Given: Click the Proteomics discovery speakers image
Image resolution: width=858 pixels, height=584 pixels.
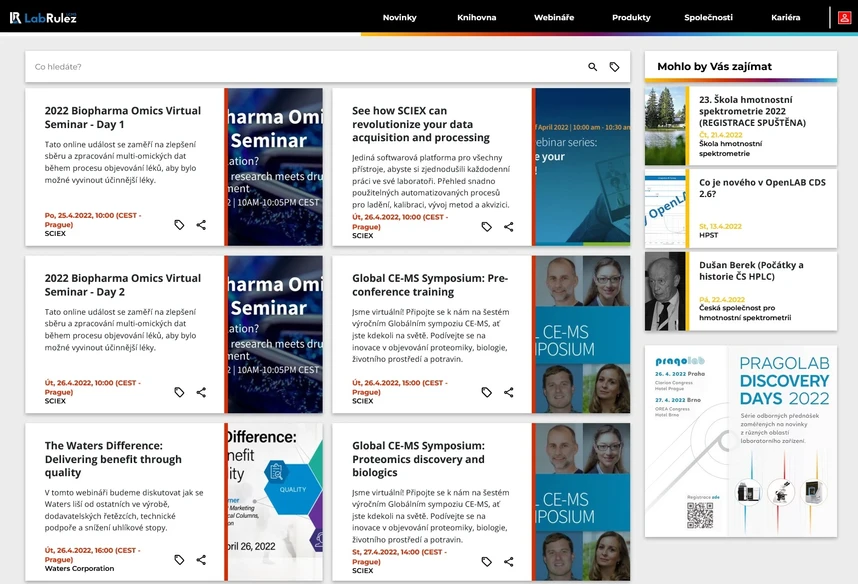Looking at the screenshot, I should (583, 502).
